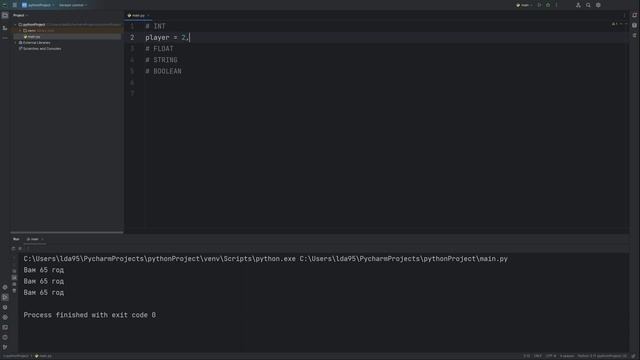Change line separator in status bar
Image resolution: width=640 pixels, height=360 pixels.
click(538, 356)
